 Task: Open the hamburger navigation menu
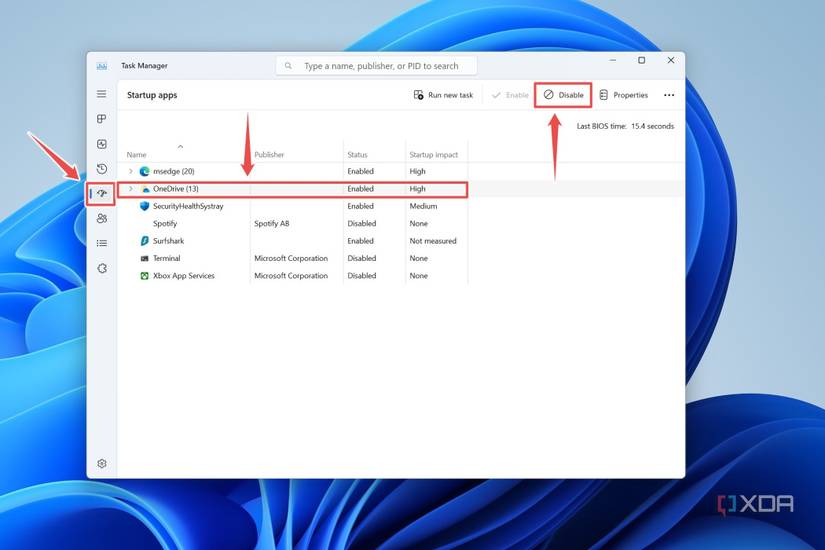pyautogui.click(x=102, y=94)
